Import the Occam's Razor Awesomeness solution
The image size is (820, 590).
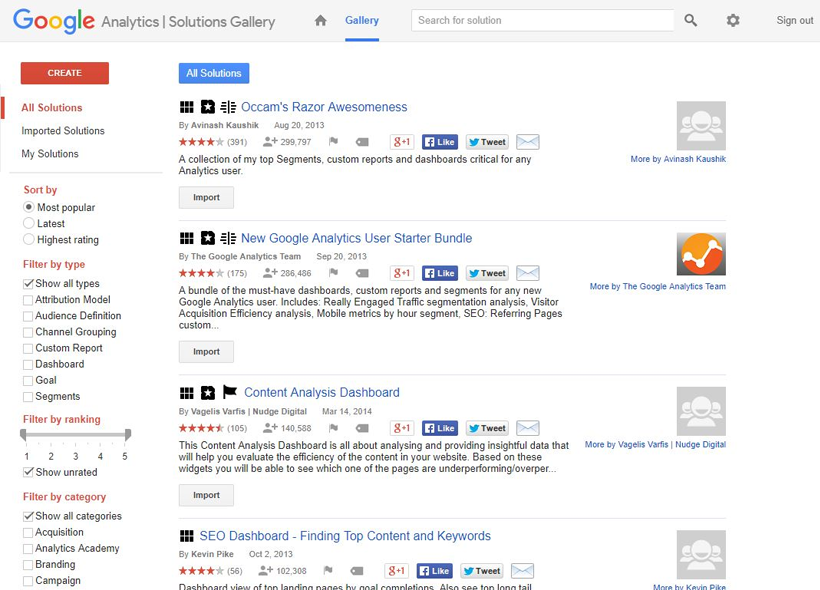(206, 198)
